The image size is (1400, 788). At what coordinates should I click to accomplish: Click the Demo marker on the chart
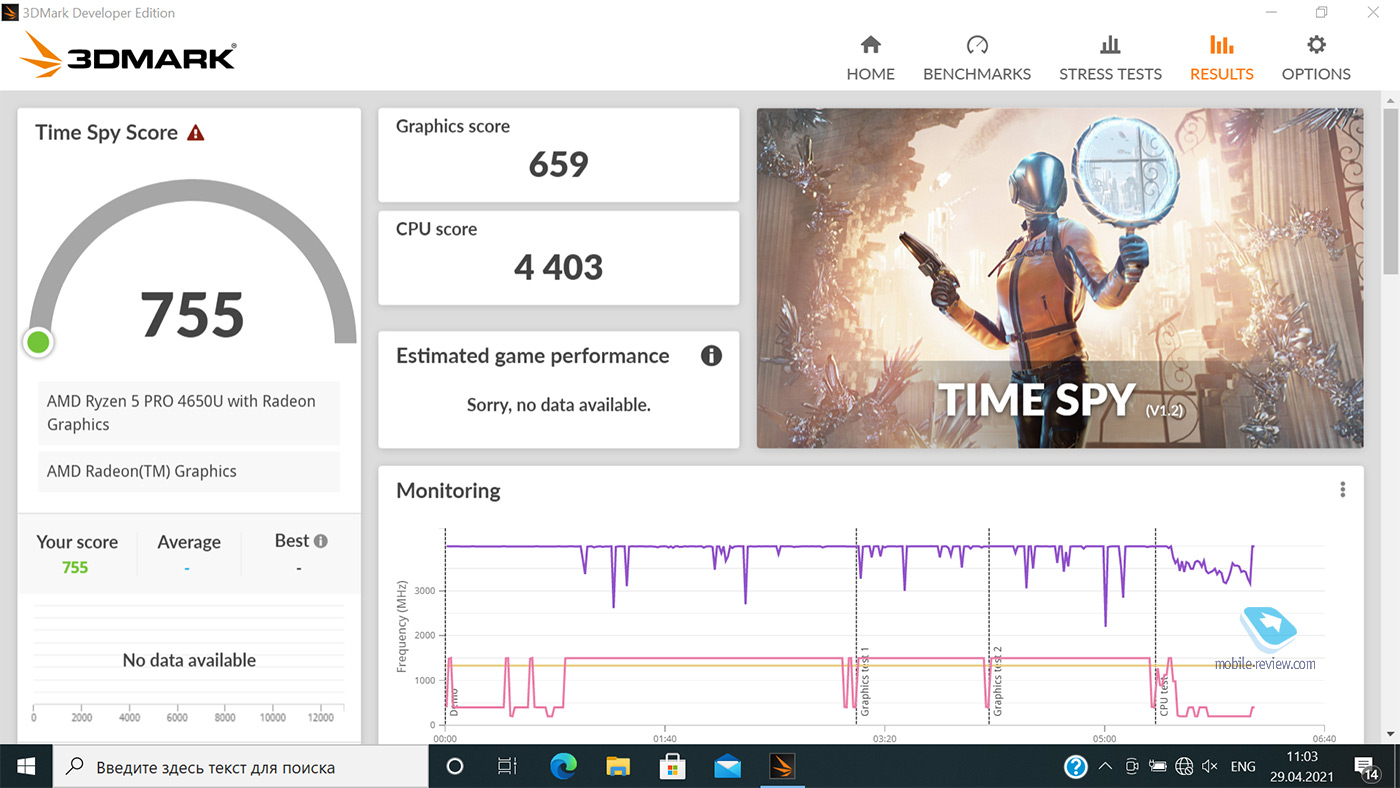click(453, 701)
